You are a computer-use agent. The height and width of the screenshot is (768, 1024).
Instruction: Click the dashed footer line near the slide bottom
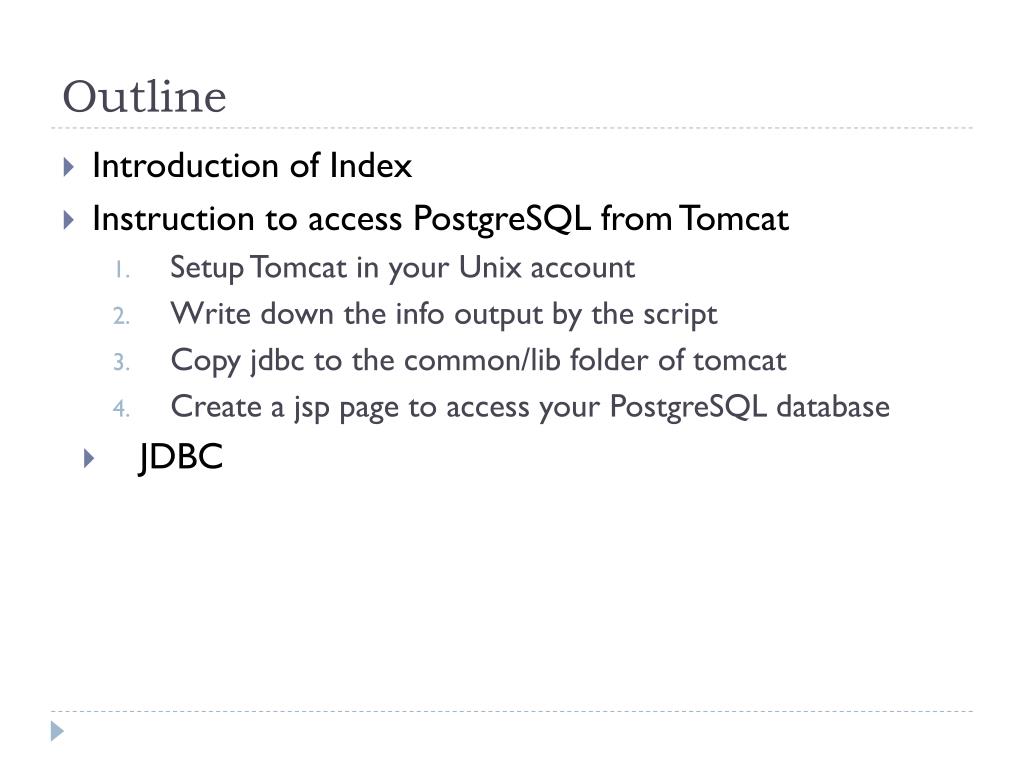[x=512, y=711]
